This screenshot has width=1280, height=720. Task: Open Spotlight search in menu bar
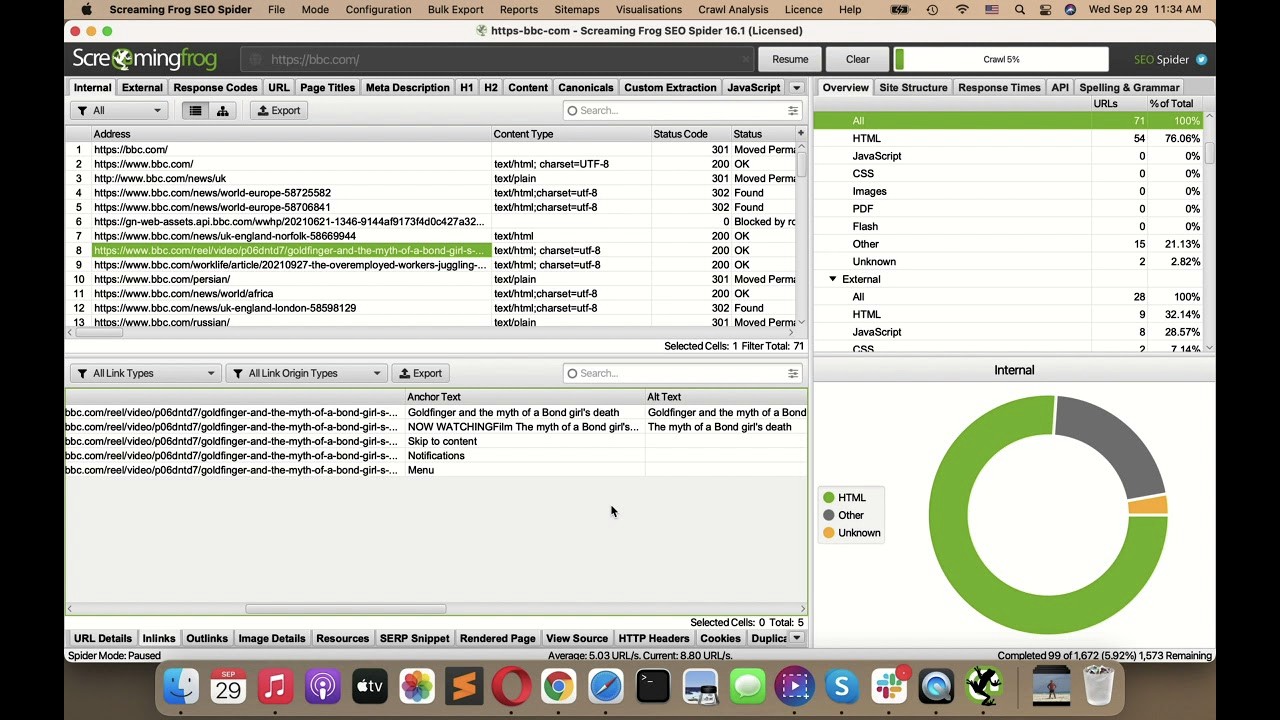tap(1019, 9)
